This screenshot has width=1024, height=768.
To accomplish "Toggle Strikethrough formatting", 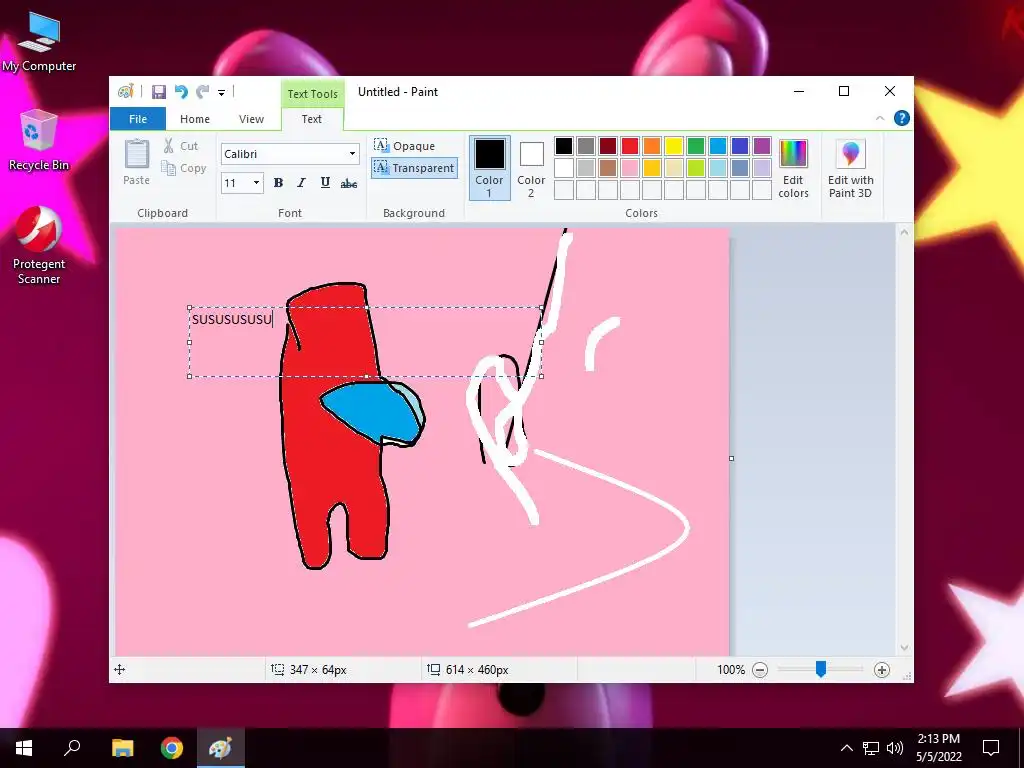I will coord(349,183).
